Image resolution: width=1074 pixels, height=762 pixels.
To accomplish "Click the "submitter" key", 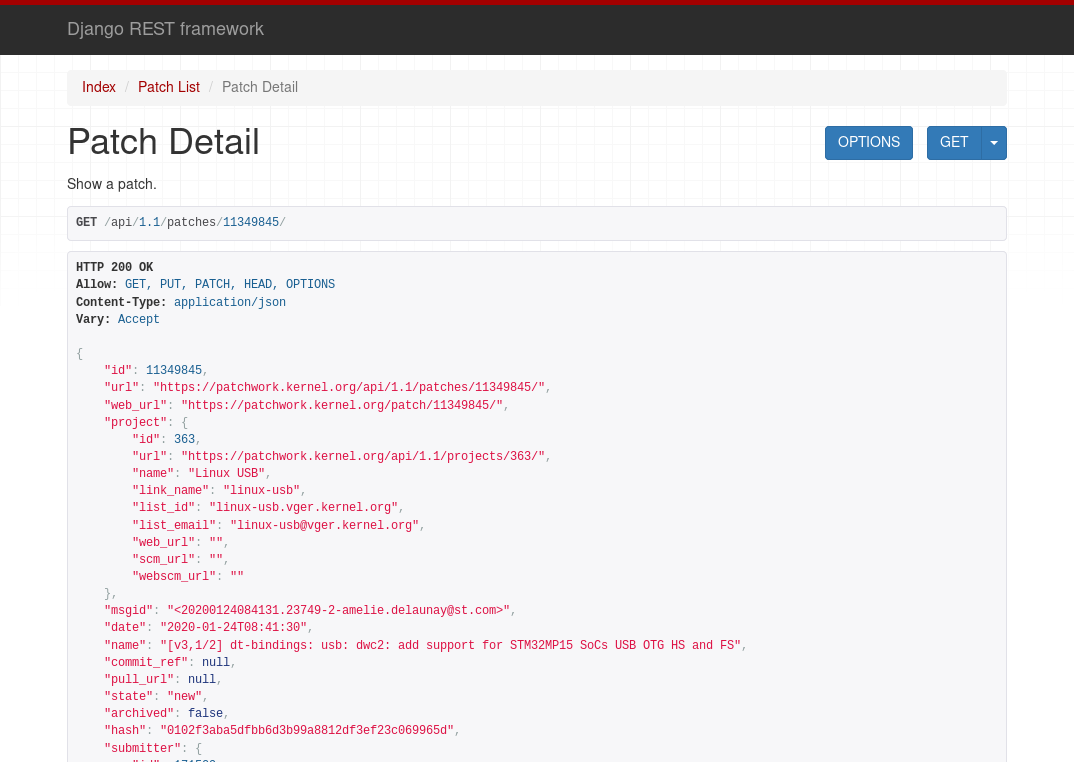I will click(142, 748).
